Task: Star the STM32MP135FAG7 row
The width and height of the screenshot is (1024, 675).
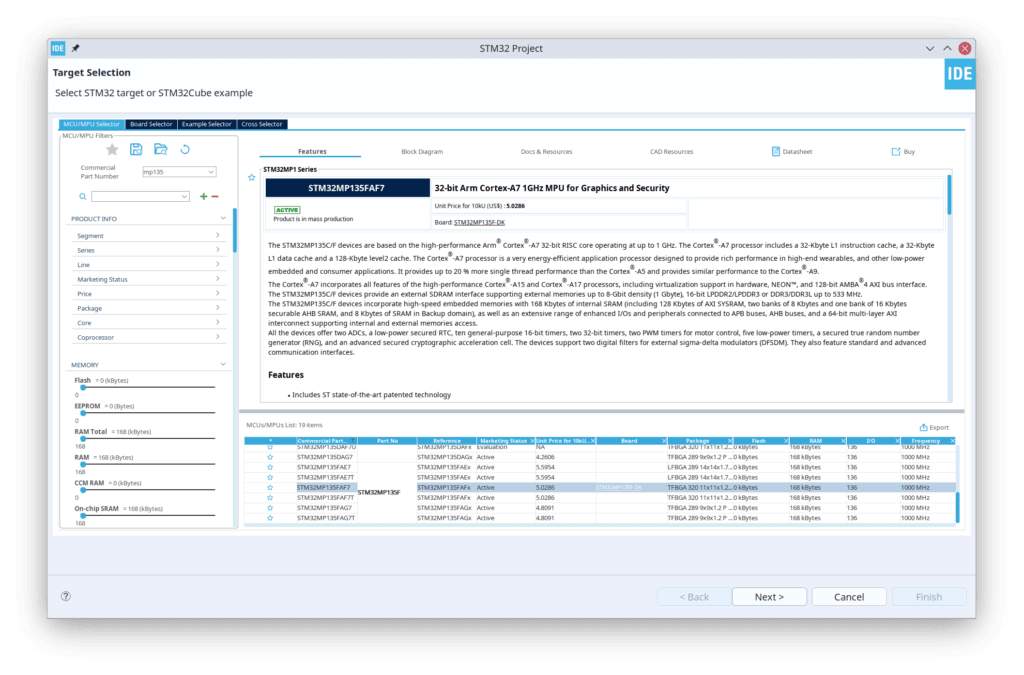Action: click(270, 508)
